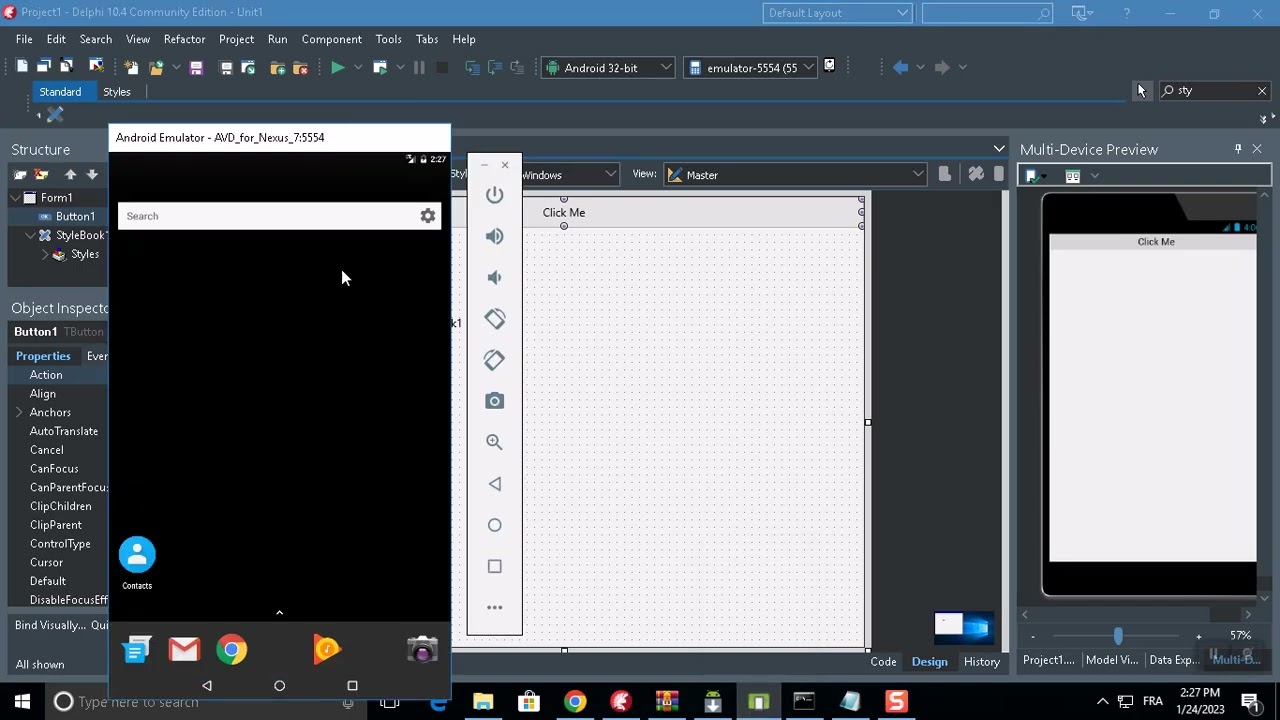Click the Model View bottom tab
The width and height of the screenshot is (1280, 720).
(1112, 660)
